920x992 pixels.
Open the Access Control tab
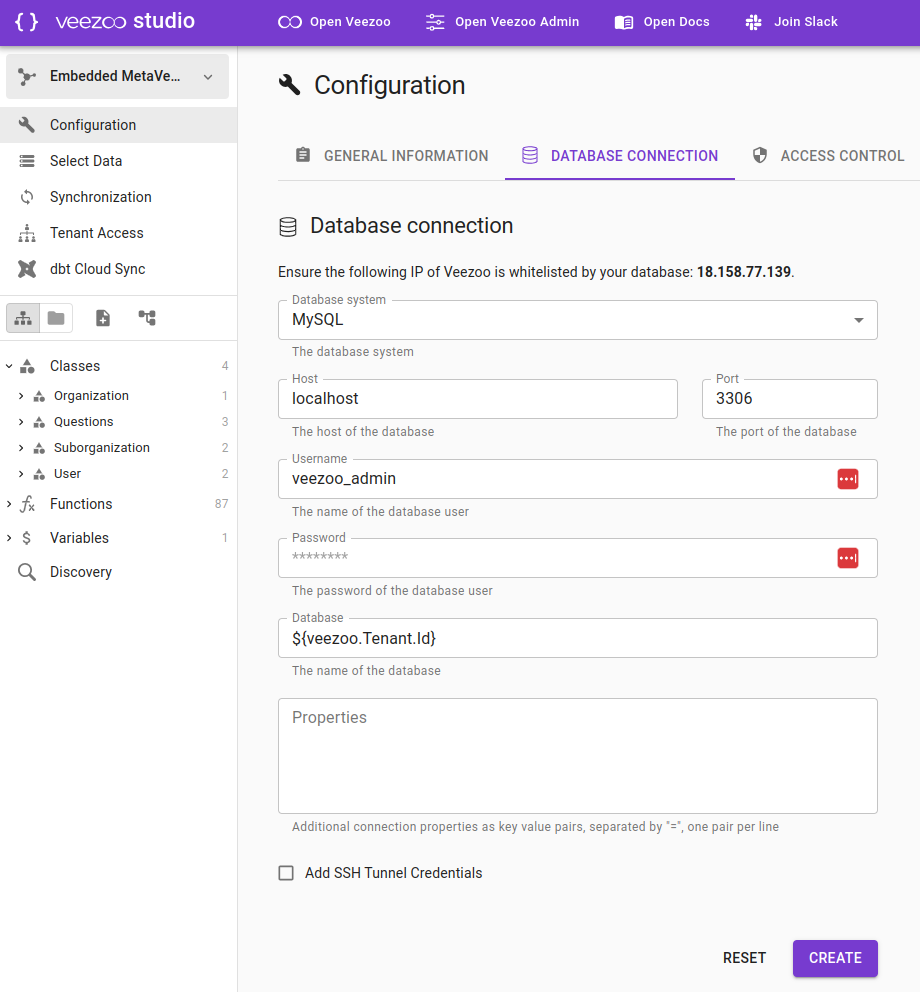coord(828,156)
